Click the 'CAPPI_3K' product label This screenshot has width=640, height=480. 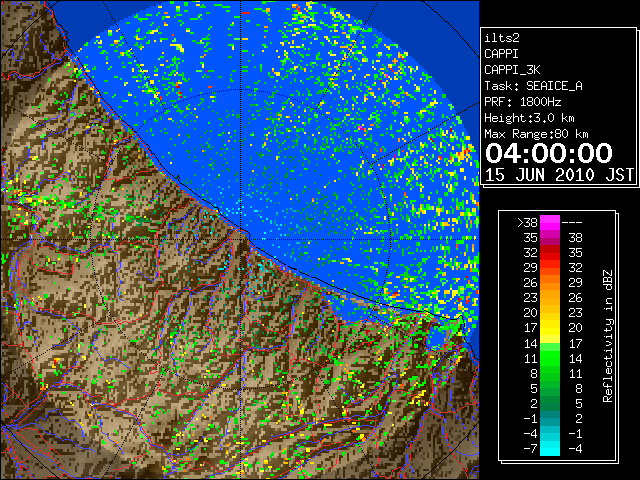pos(512,70)
